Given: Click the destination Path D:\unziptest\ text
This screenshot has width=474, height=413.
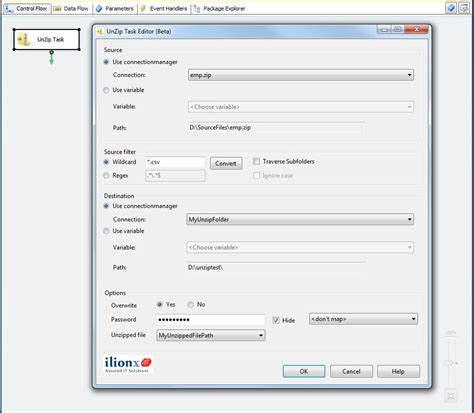Looking at the screenshot, I should point(205,267).
